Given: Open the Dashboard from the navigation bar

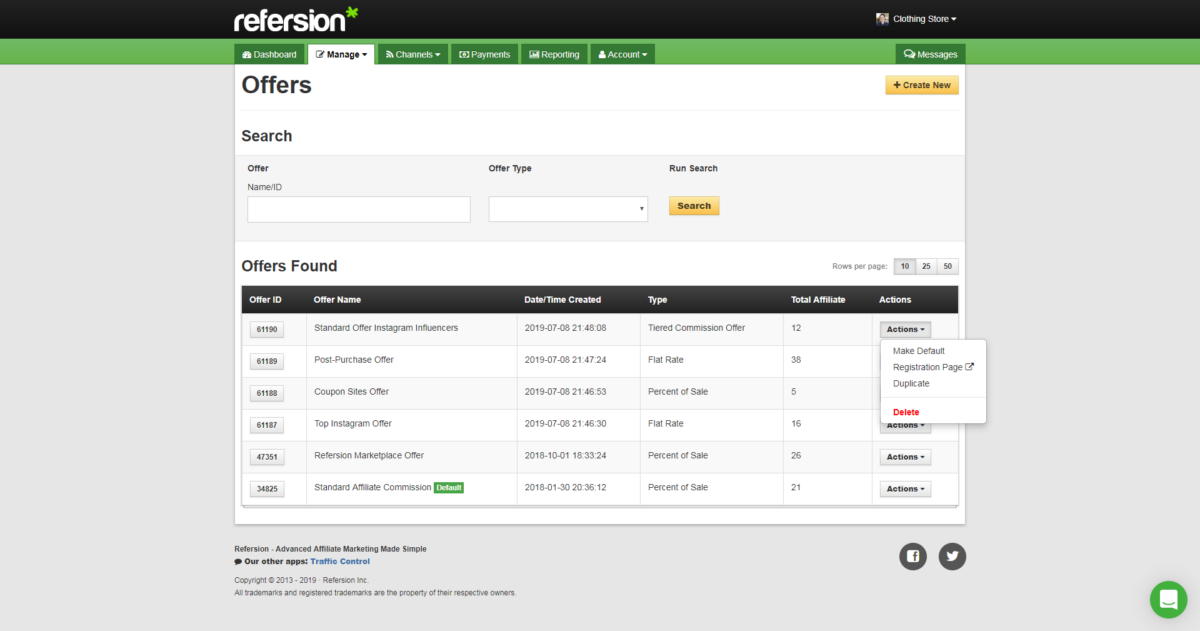Looking at the screenshot, I should coord(269,54).
